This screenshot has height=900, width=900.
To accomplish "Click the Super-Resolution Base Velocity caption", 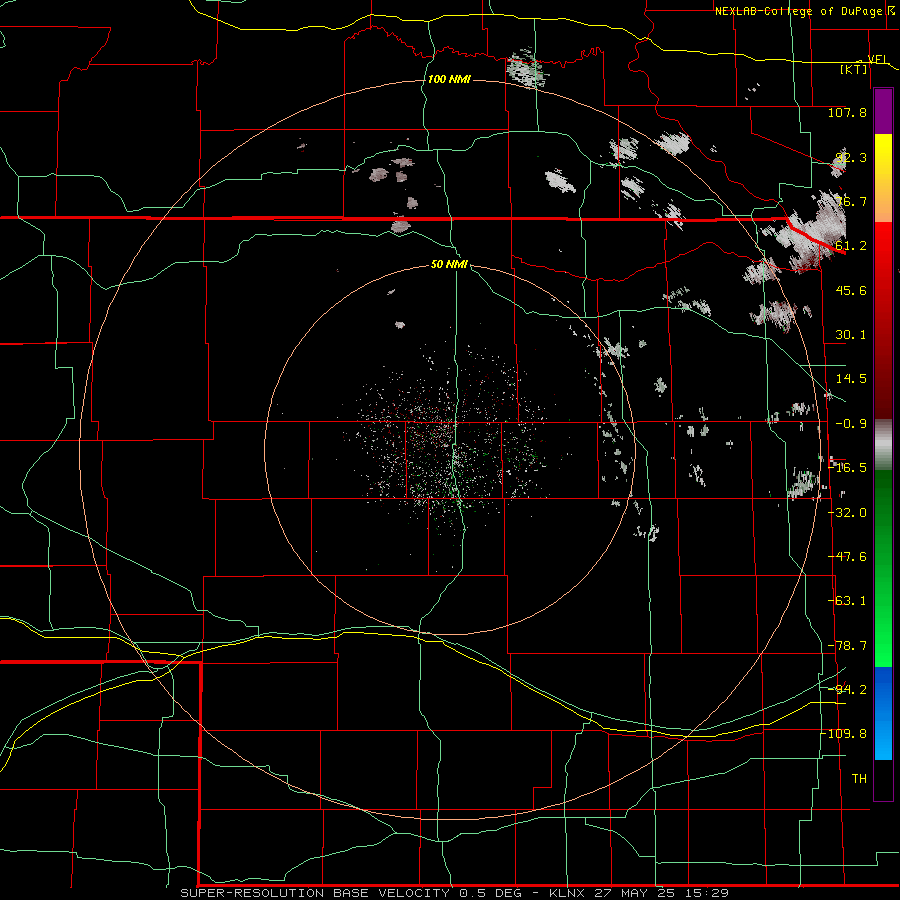I will (454, 893).
